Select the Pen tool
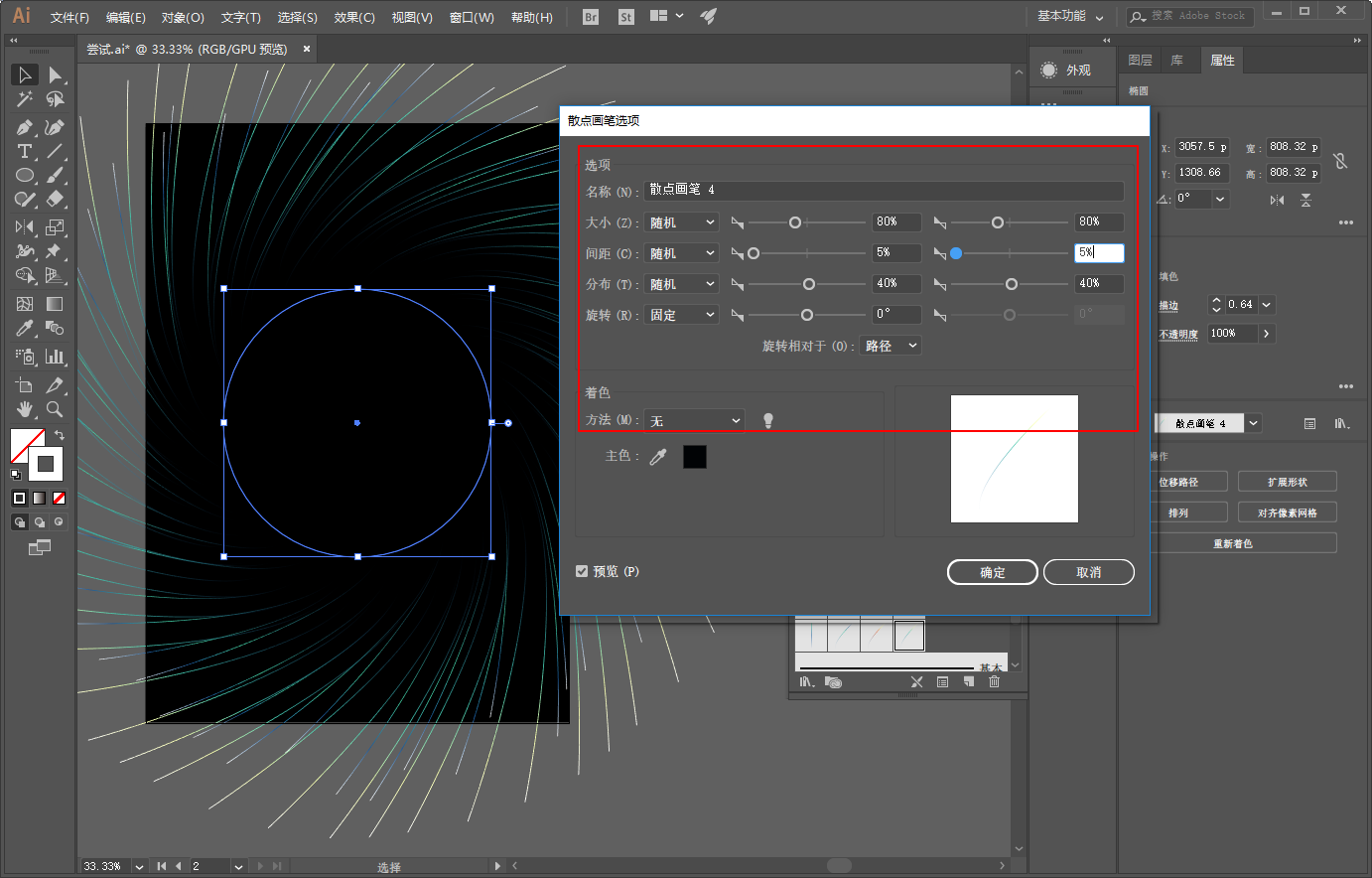This screenshot has width=1372, height=878. click(x=25, y=127)
